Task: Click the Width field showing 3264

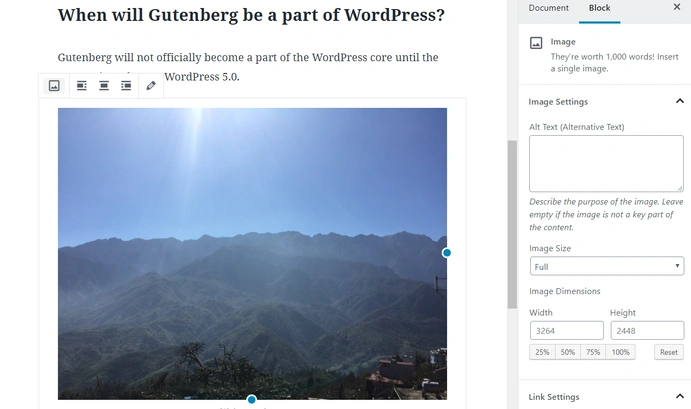Action: pyautogui.click(x=566, y=331)
